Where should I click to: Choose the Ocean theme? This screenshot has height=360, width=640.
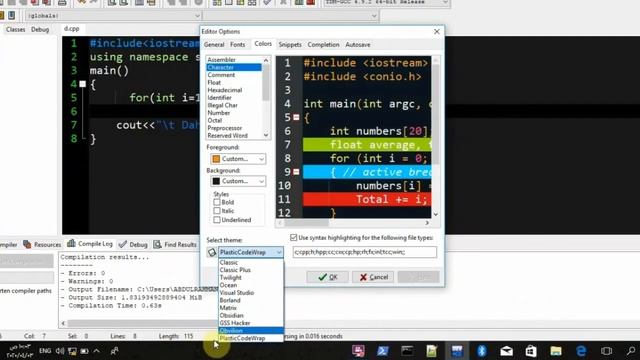coord(251,285)
